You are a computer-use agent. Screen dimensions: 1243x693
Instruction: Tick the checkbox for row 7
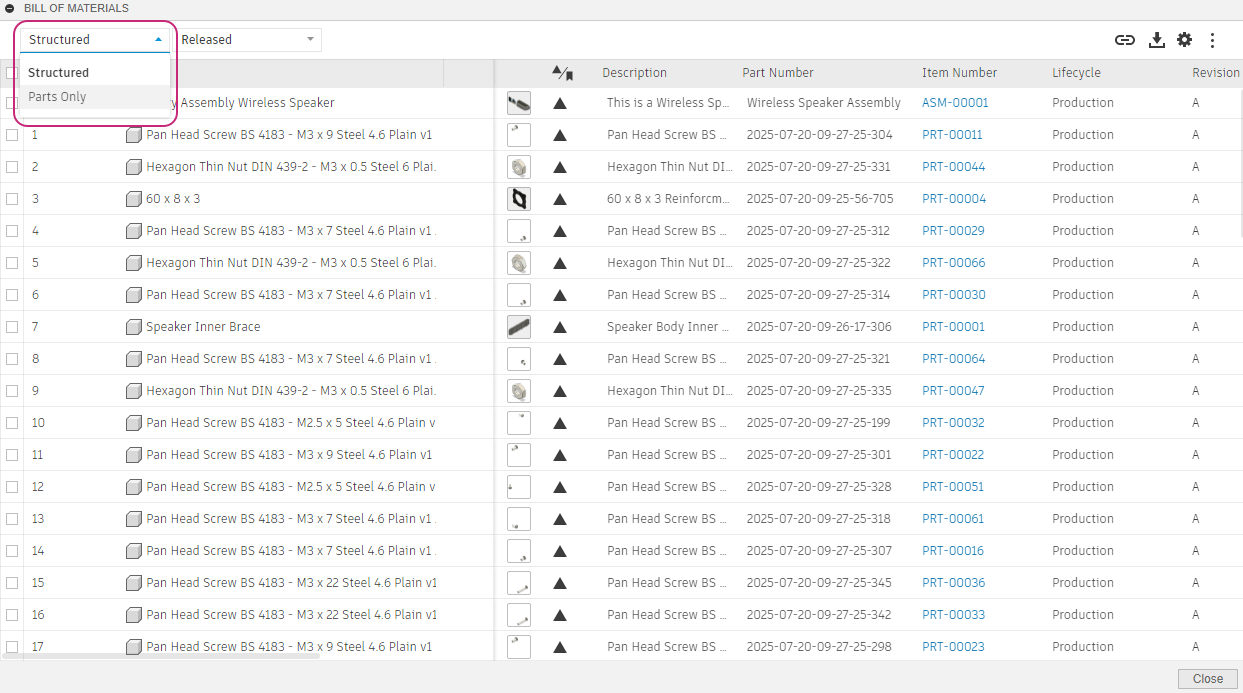(12, 327)
